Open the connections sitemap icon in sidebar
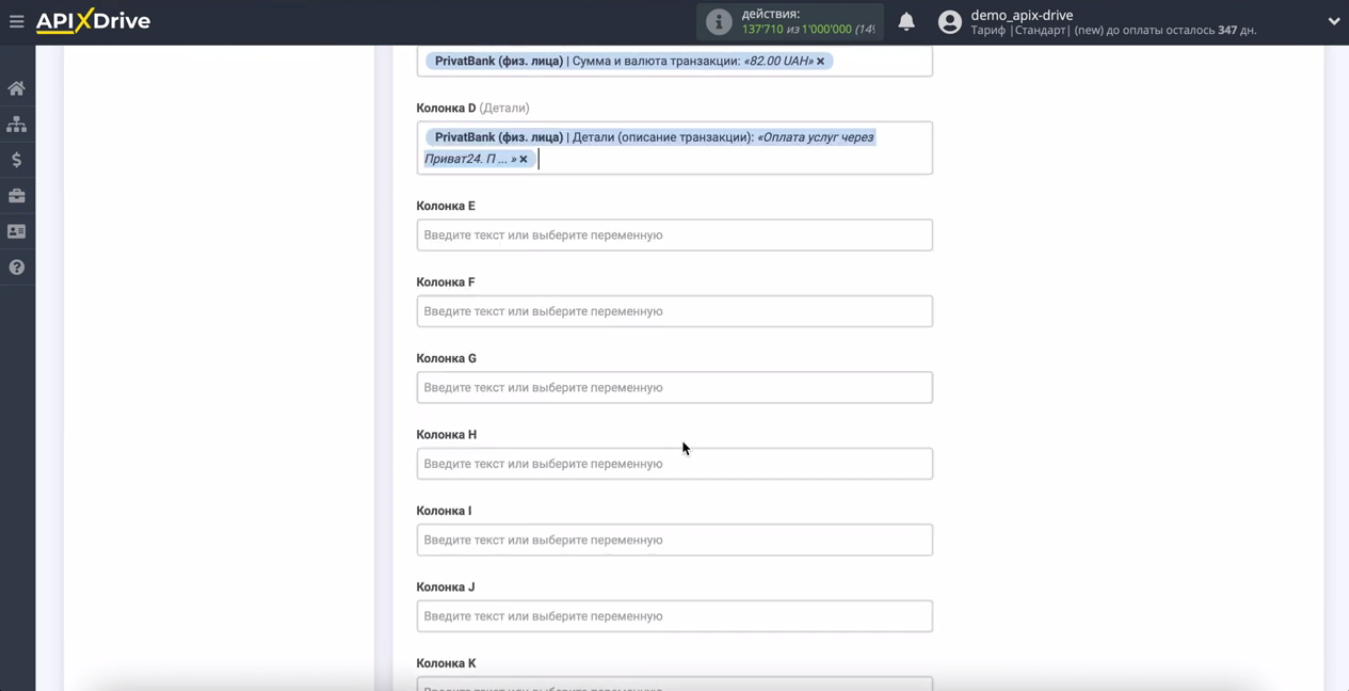This screenshot has width=1349, height=691. point(17,124)
